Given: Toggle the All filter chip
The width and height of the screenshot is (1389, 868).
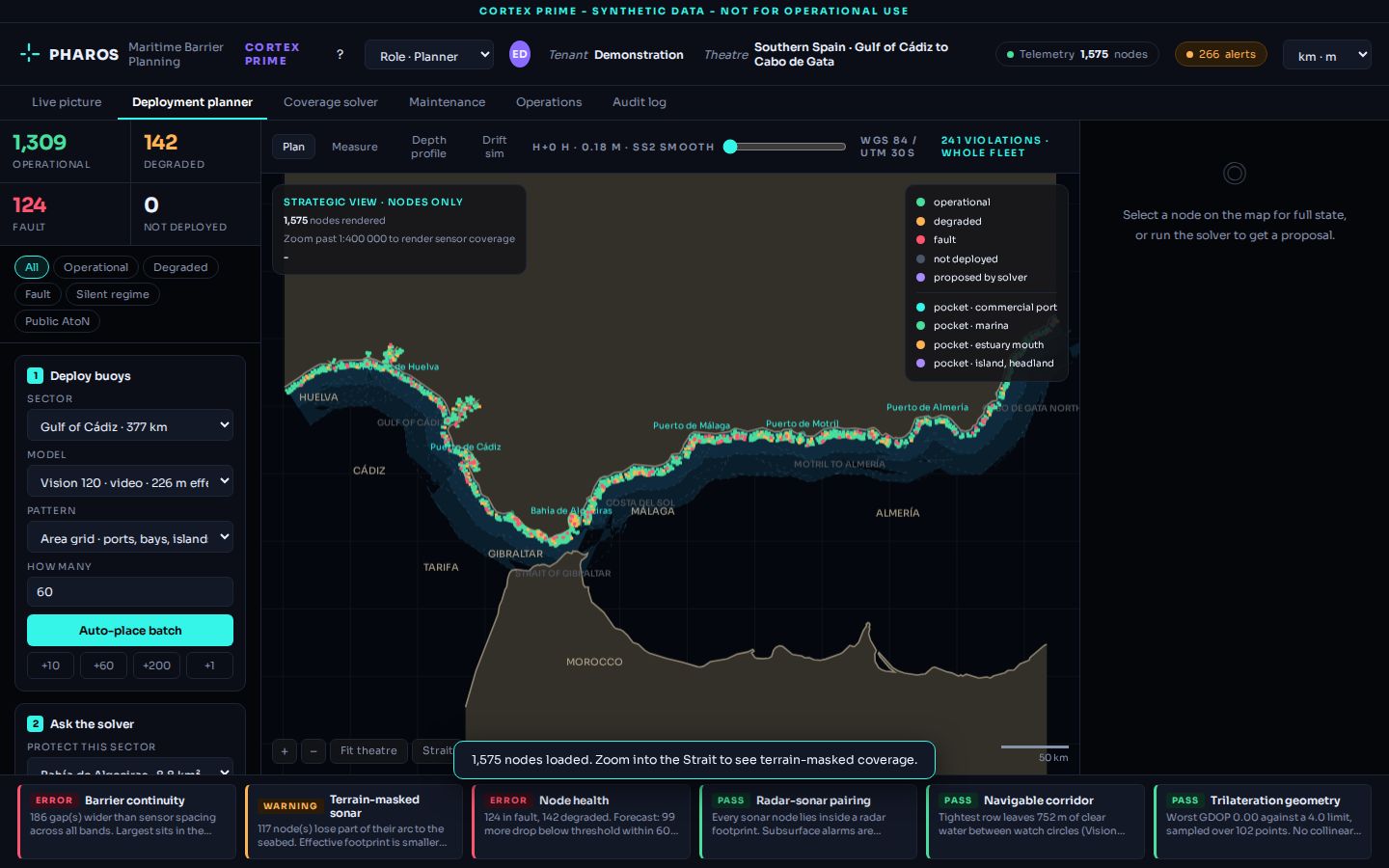Looking at the screenshot, I should pyautogui.click(x=32, y=267).
